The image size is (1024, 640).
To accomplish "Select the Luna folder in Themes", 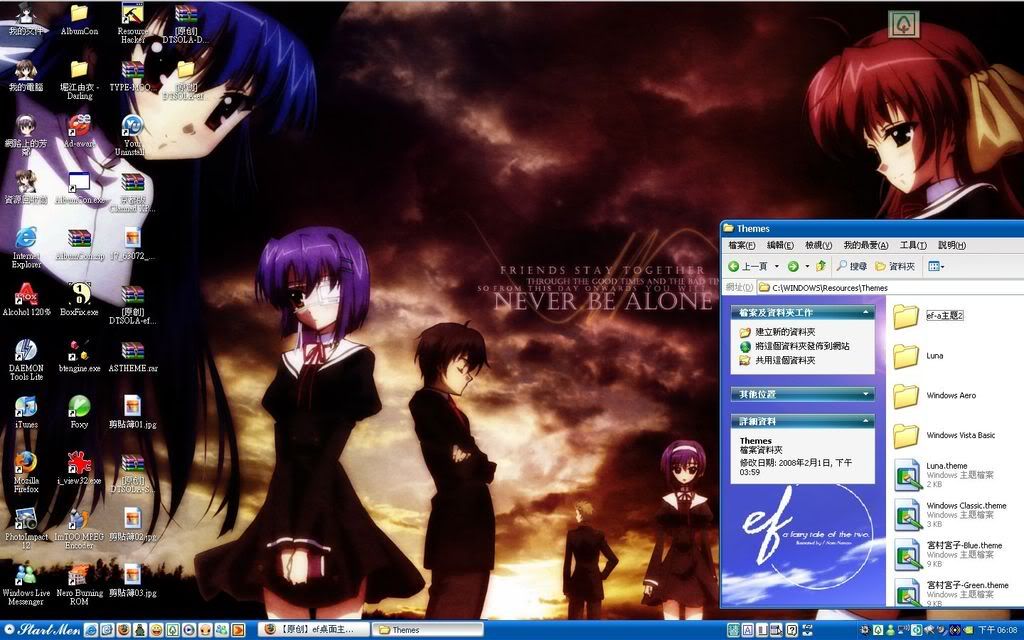I will 918,356.
